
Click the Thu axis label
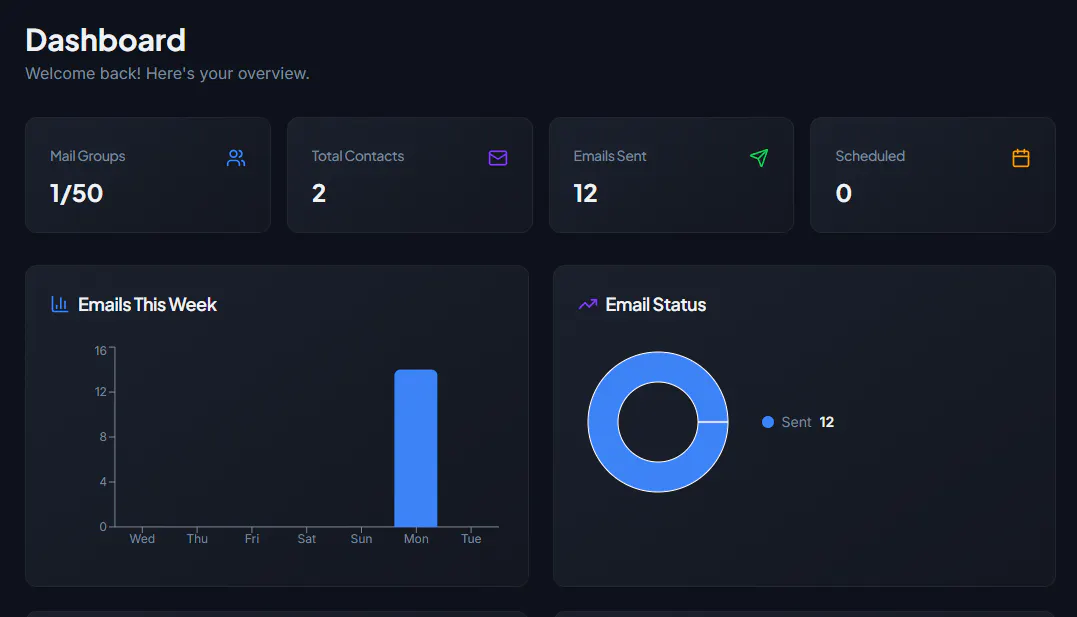coord(197,539)
